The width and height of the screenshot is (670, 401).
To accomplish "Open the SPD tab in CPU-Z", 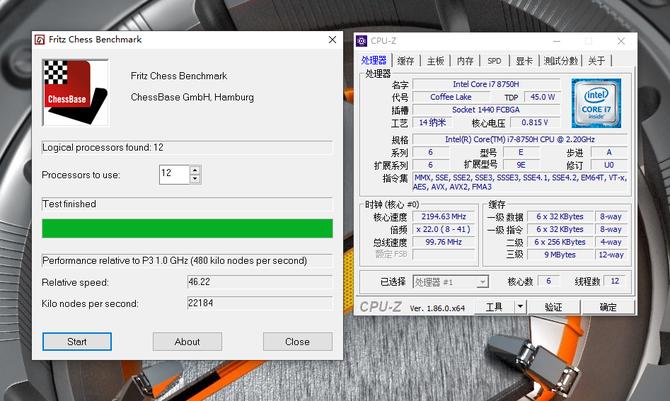I will point(494,61).
